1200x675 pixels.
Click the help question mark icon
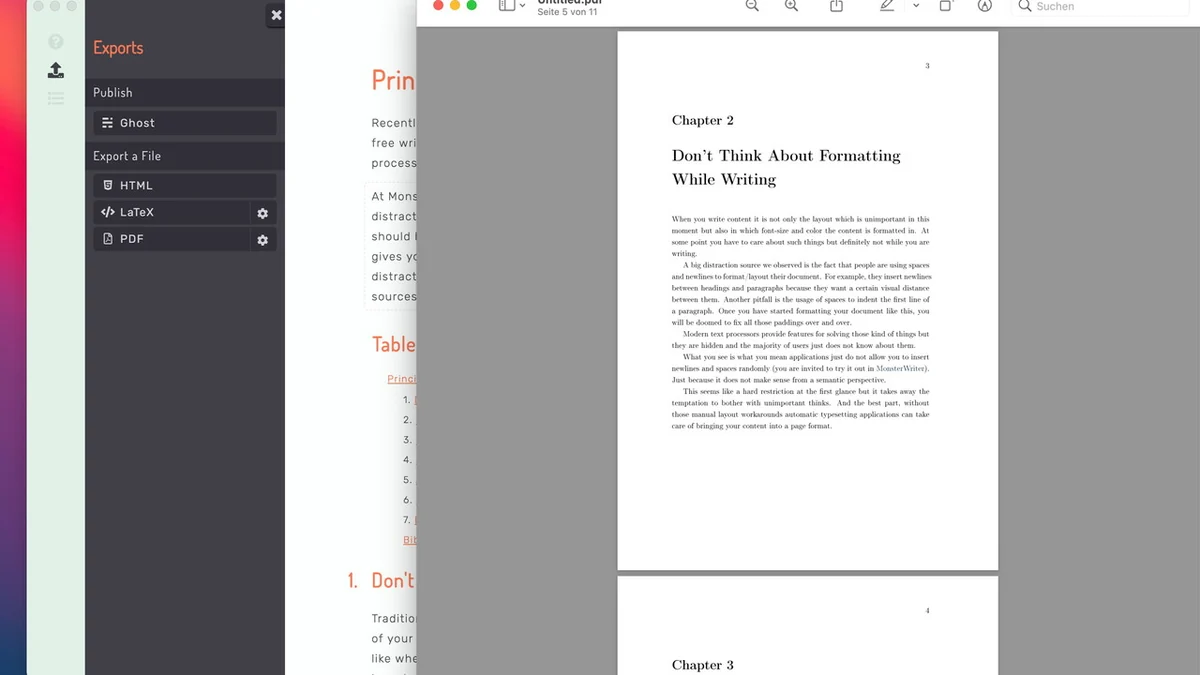tap(56, 42)
